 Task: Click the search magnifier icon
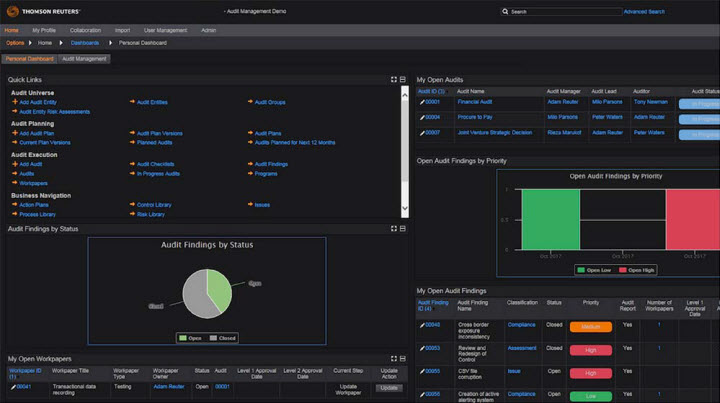[x=505, y=11]
